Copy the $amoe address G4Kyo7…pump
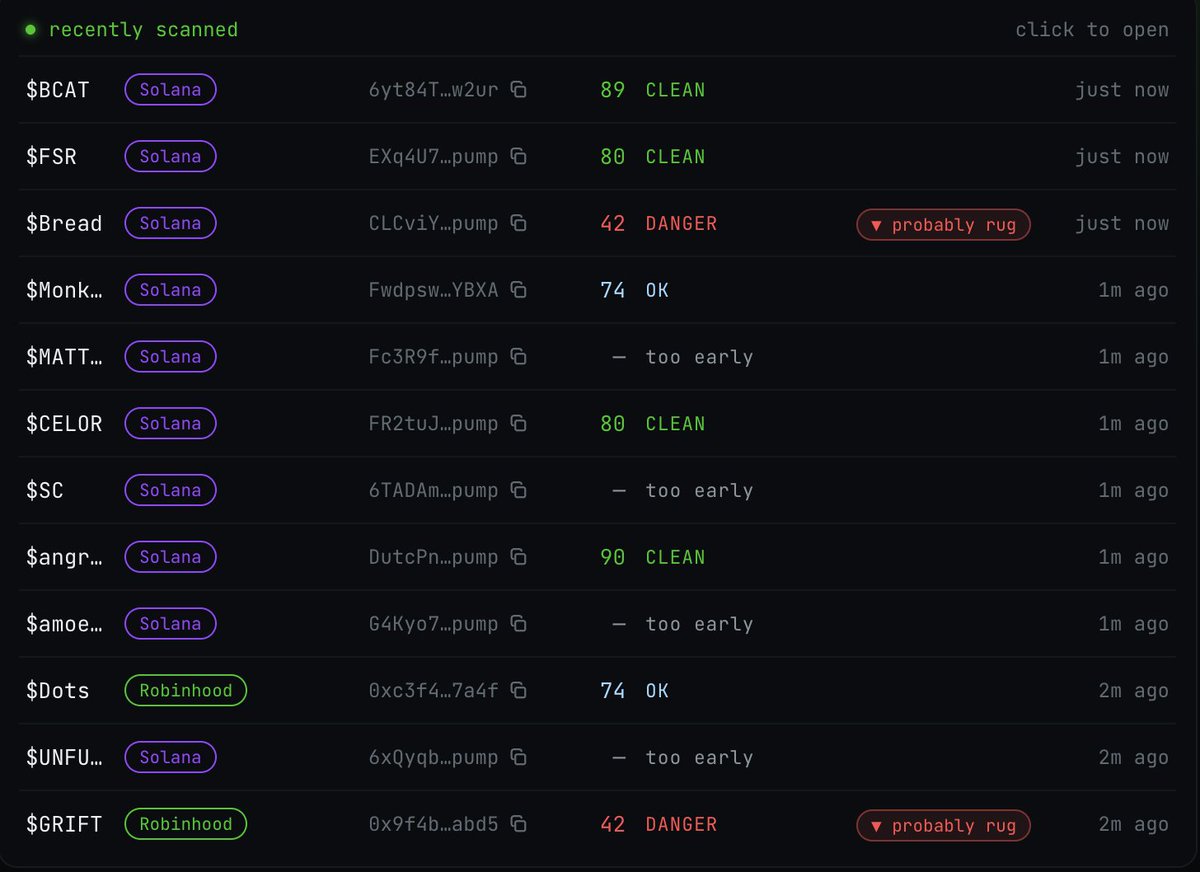1200x872 pixels. pos(518,623)
